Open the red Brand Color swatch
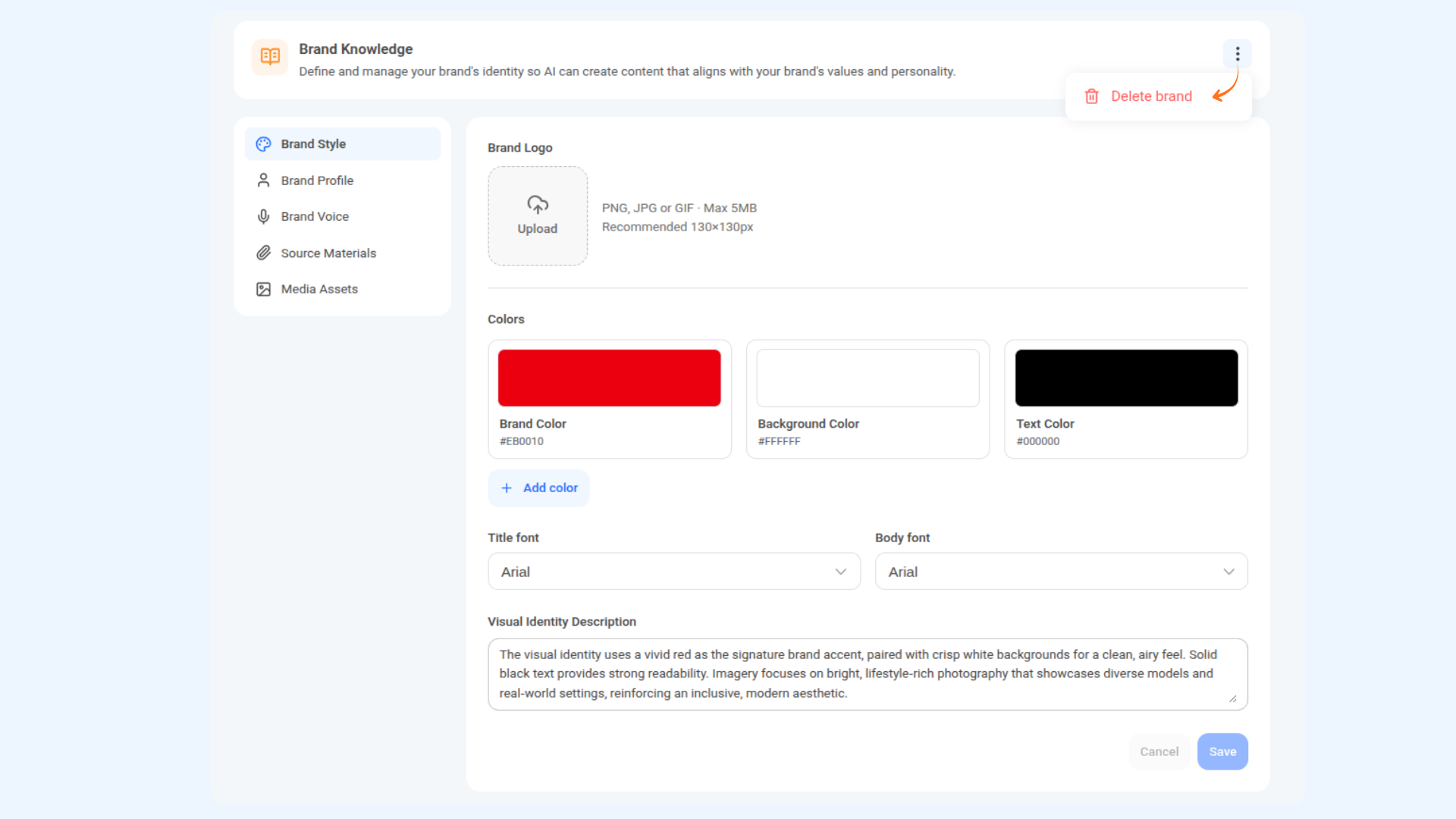Screen dimensions: 1456x819 tap(610, 378)
